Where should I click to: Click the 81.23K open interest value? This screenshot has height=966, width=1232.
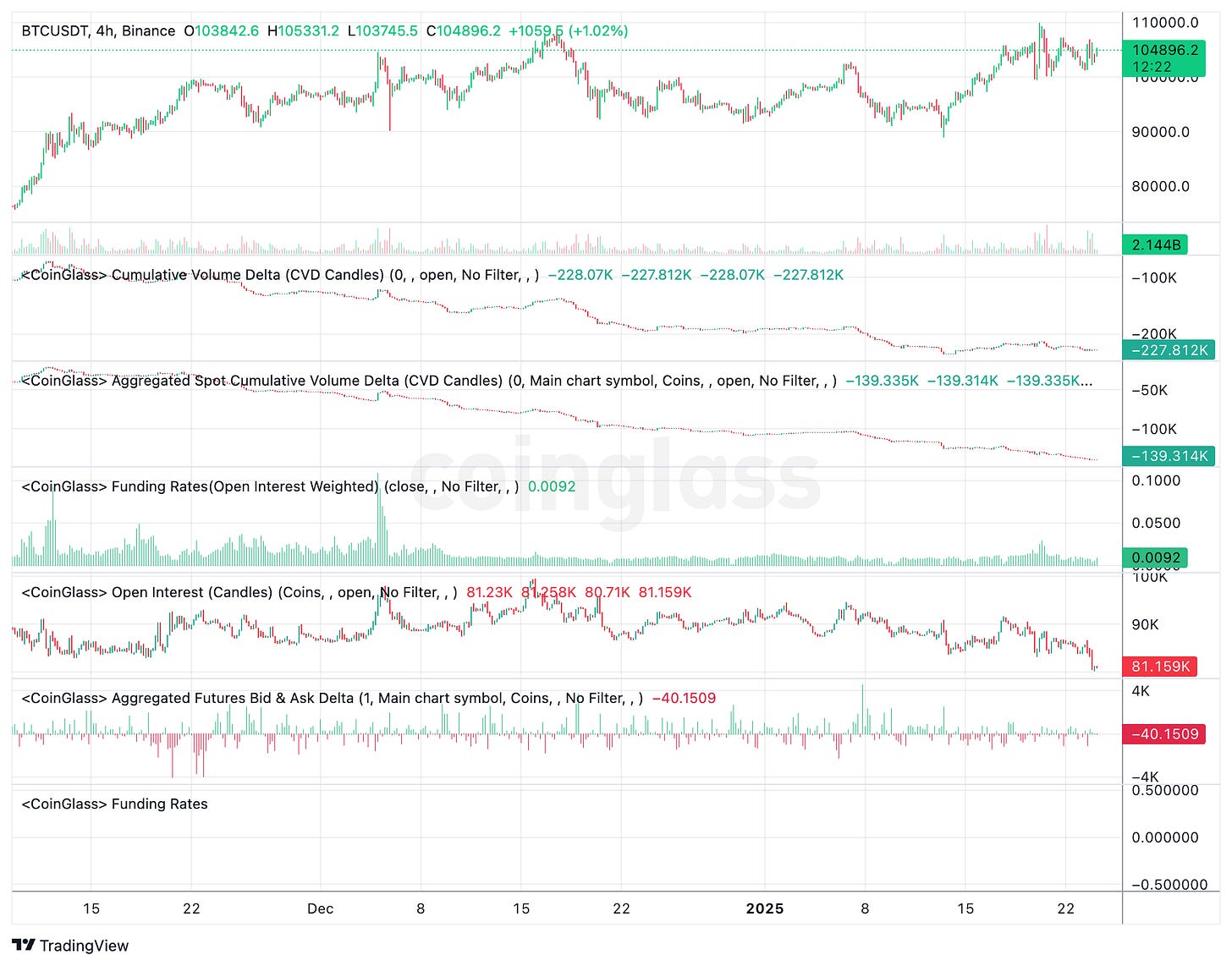pos(489,592)
